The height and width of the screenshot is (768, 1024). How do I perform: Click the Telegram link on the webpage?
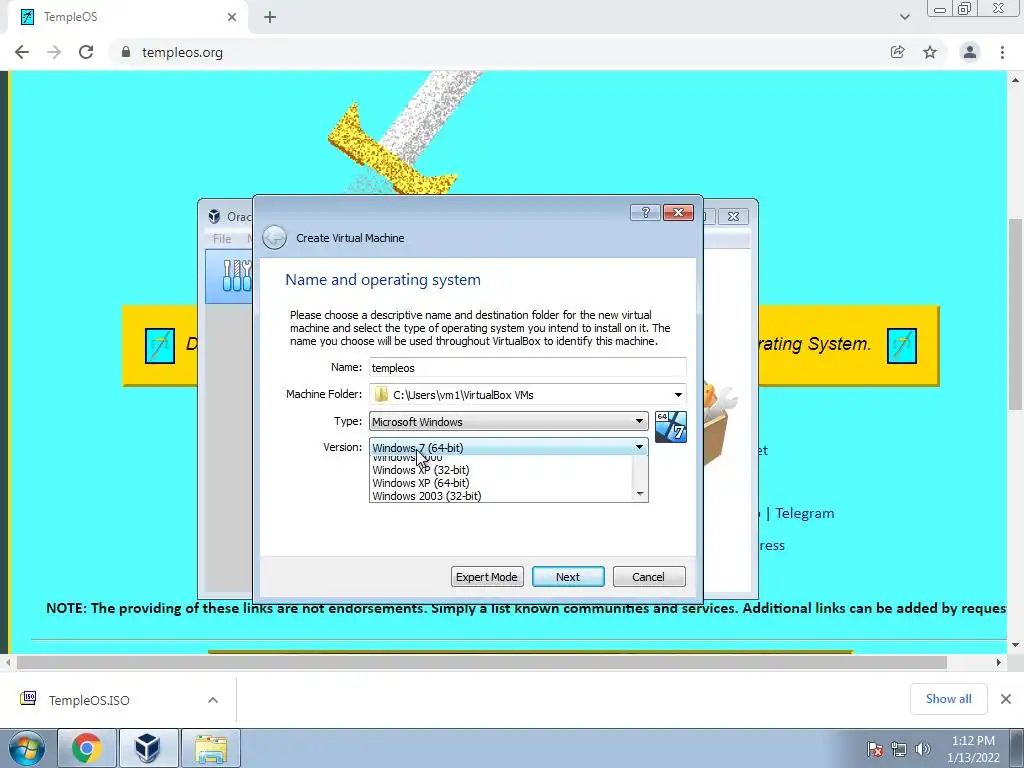coord(805,513)
